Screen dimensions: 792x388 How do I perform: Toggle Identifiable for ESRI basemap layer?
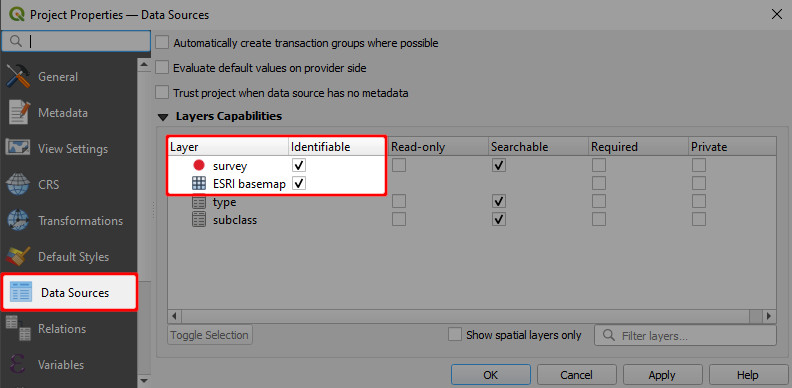[299, 183]
